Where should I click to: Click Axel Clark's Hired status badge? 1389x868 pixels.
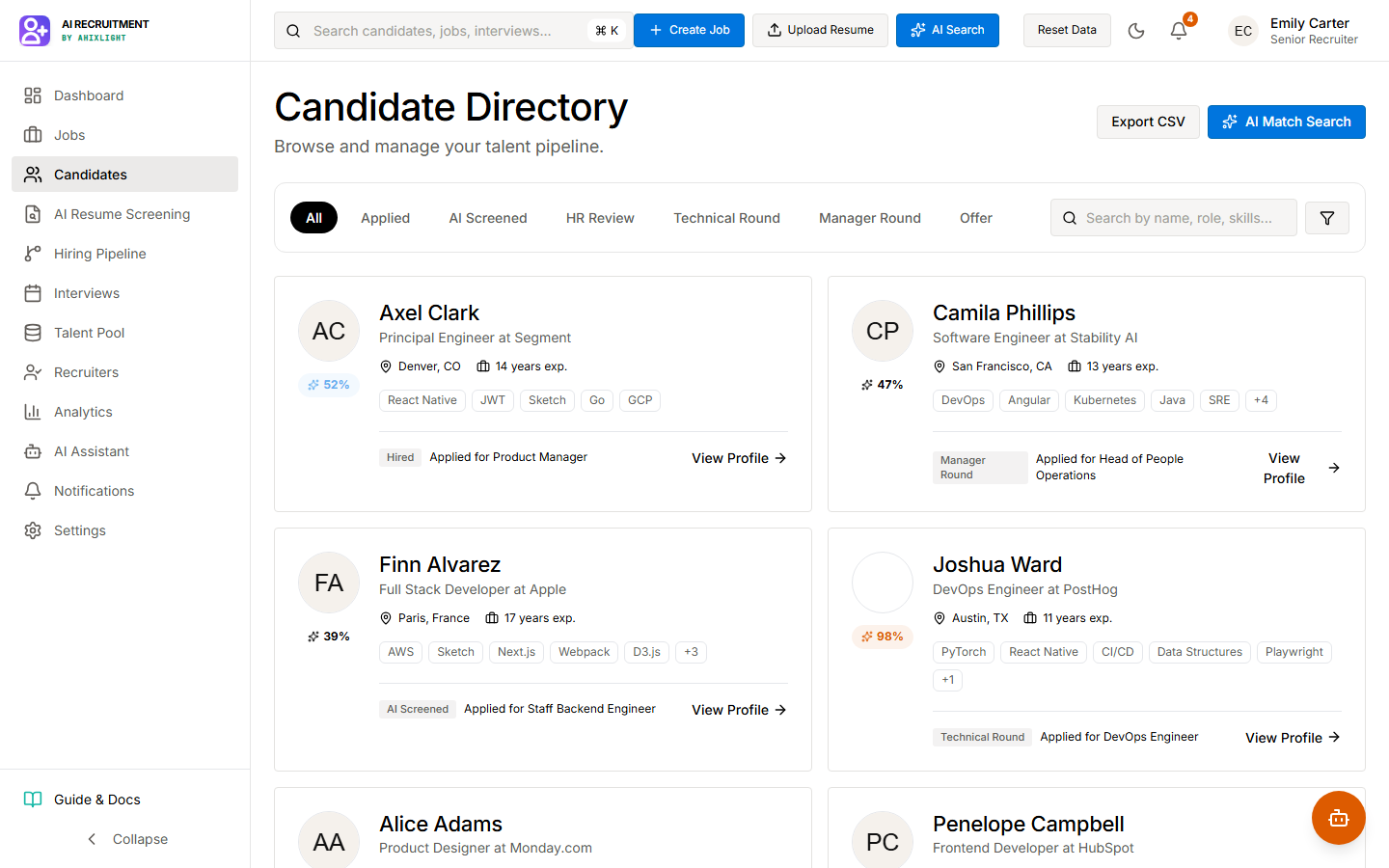[400, 457]
